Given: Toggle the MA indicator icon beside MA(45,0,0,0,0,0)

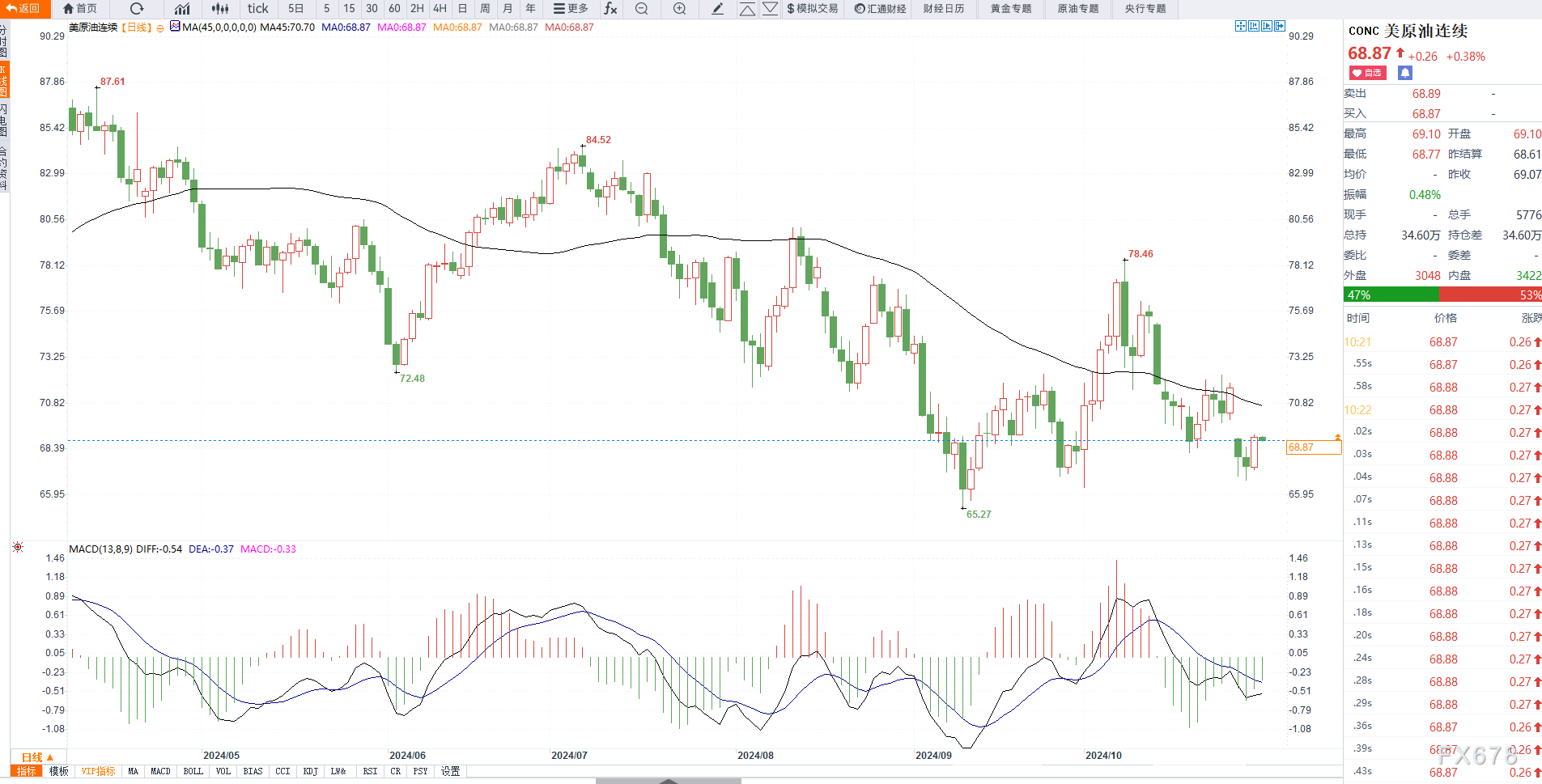Looking at the screenshot, I should coord(175,27).
